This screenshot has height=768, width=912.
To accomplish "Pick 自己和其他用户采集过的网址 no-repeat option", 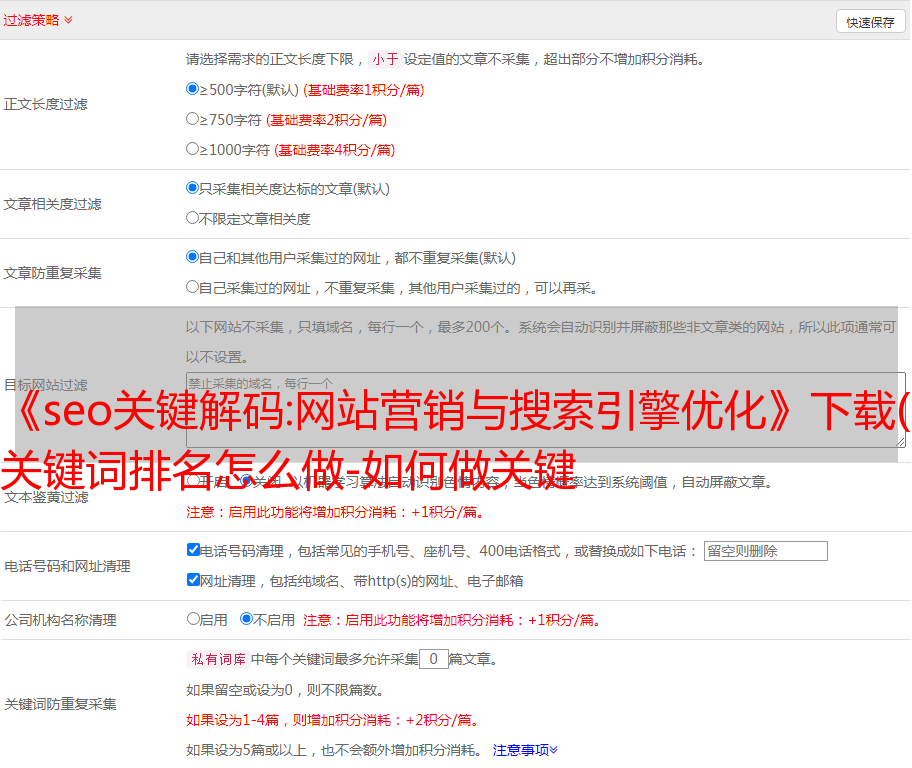I will point(193,257).
